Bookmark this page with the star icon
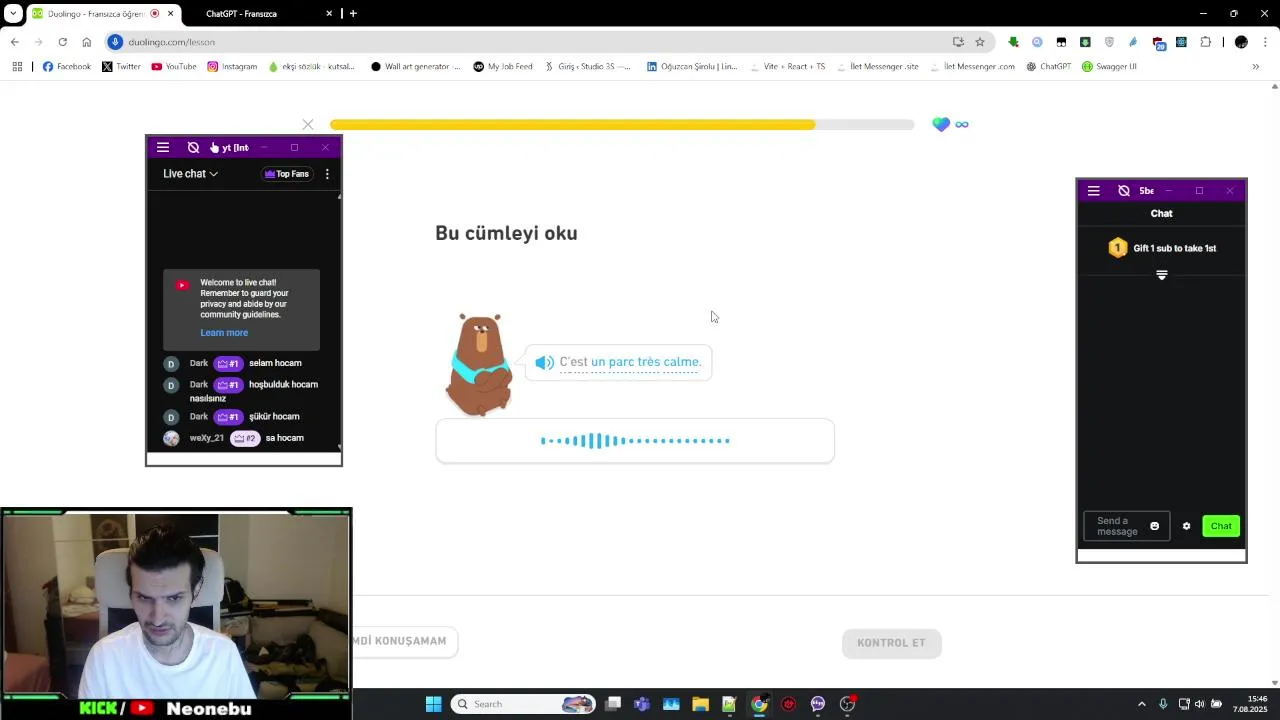This screenshot has height=720, width=1280. (x=980, y=42)
